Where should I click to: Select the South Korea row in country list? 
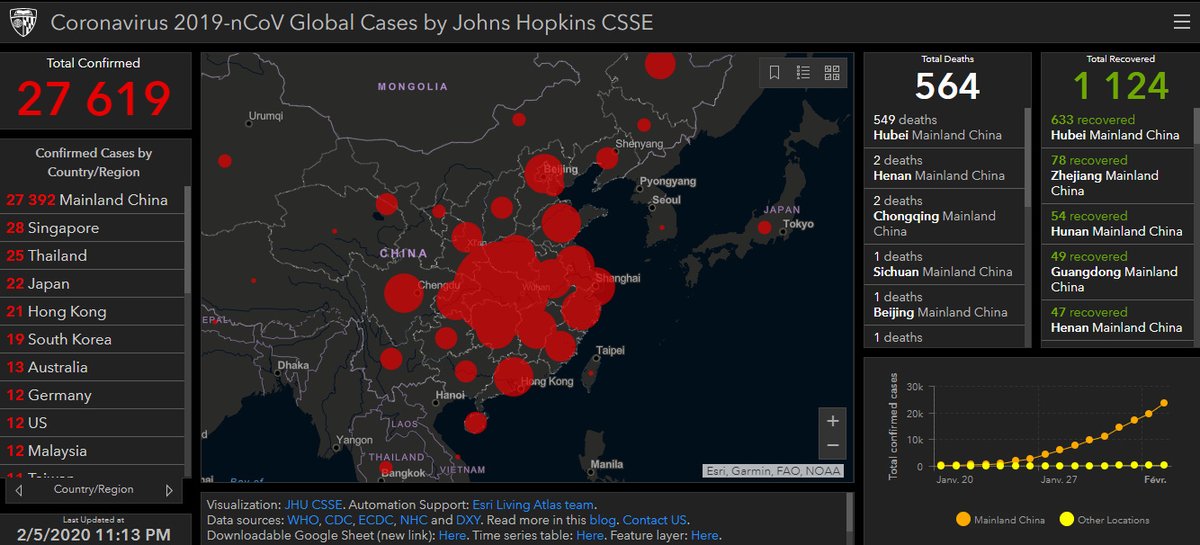pos(91,339)
